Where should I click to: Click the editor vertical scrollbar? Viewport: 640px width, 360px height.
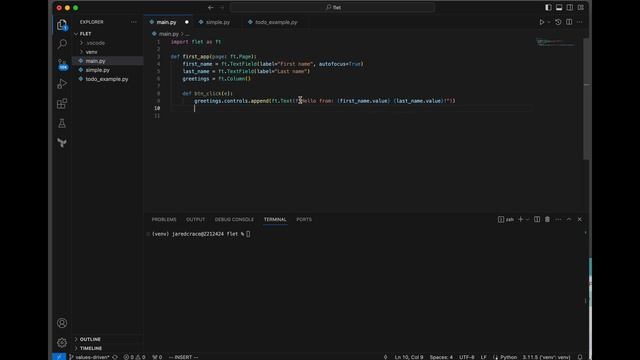(587, 98)
